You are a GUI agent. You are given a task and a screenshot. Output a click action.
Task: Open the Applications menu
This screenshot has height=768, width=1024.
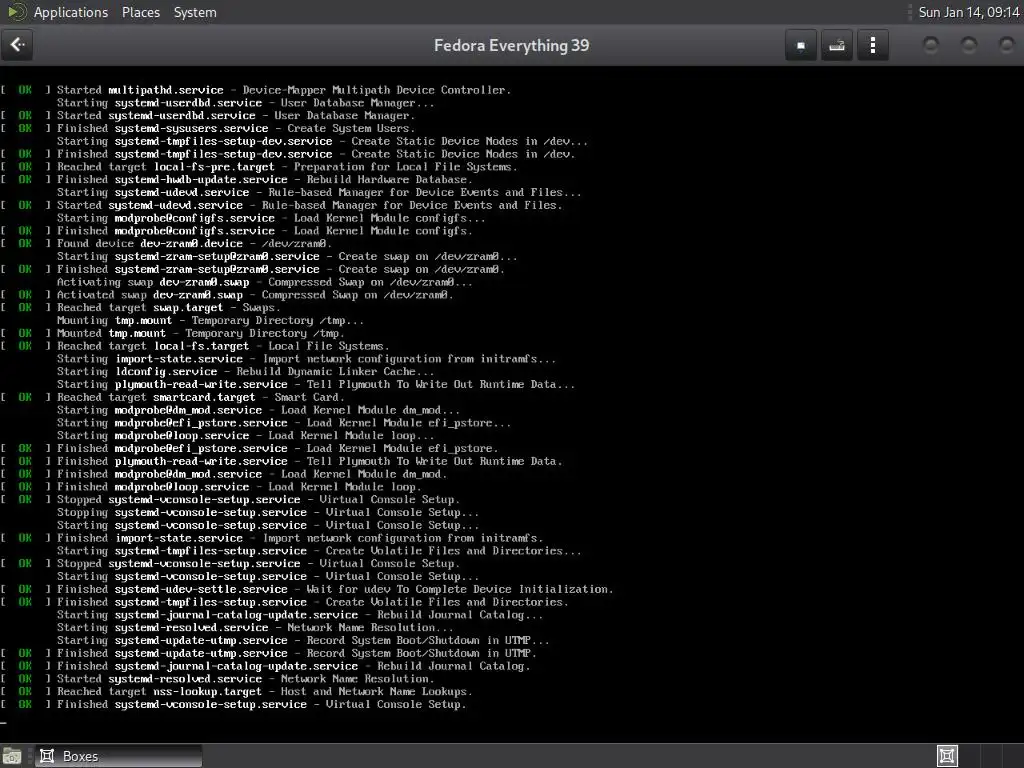pos(71,12)
